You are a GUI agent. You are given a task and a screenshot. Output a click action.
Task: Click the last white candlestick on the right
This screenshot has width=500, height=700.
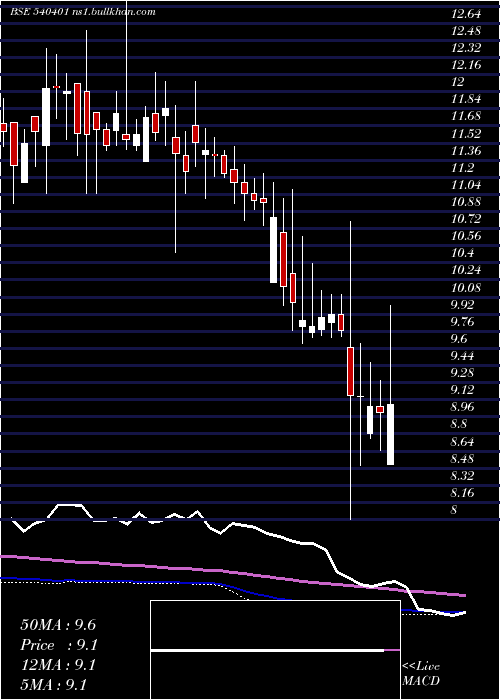coord(390,434)
